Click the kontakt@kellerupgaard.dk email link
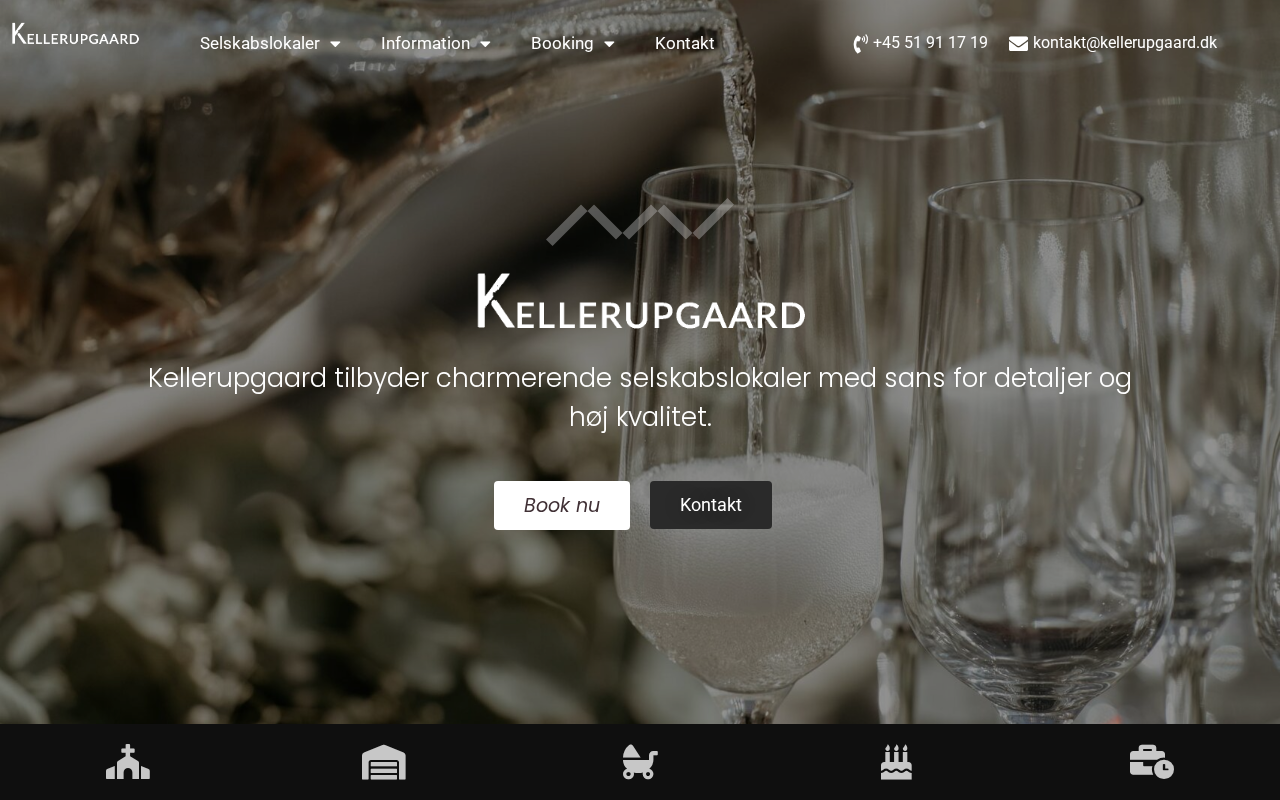Viewport: 1280px width, 800px height. pos(1125,43)
